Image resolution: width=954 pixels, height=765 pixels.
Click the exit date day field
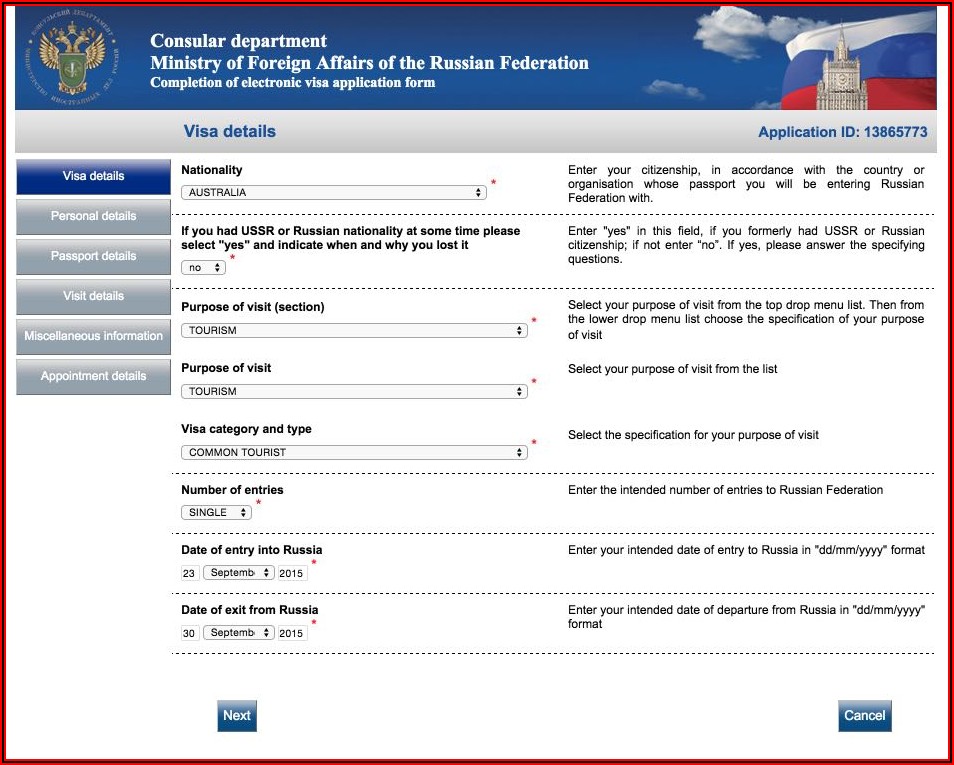(189, 633)
